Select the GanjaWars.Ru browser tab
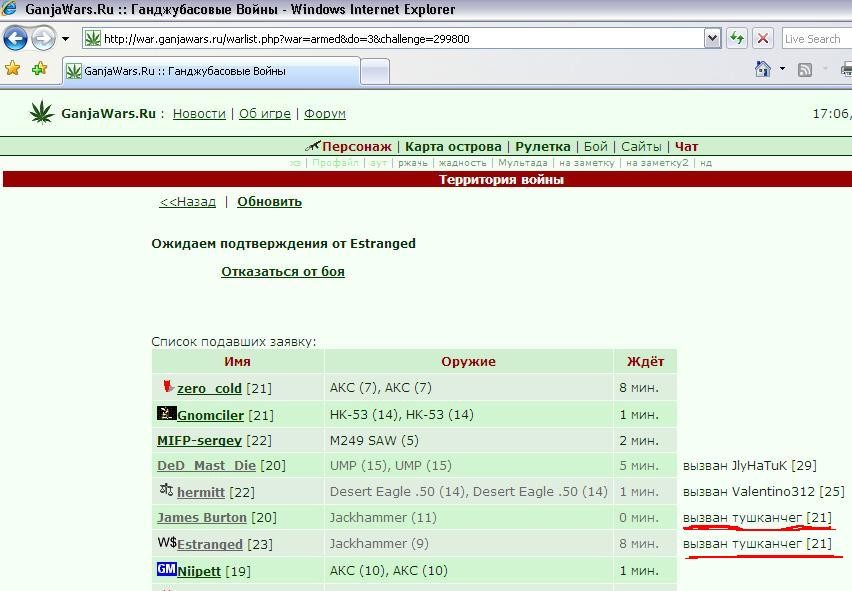Screen dimensions: 852x591 tap(211, 71)
